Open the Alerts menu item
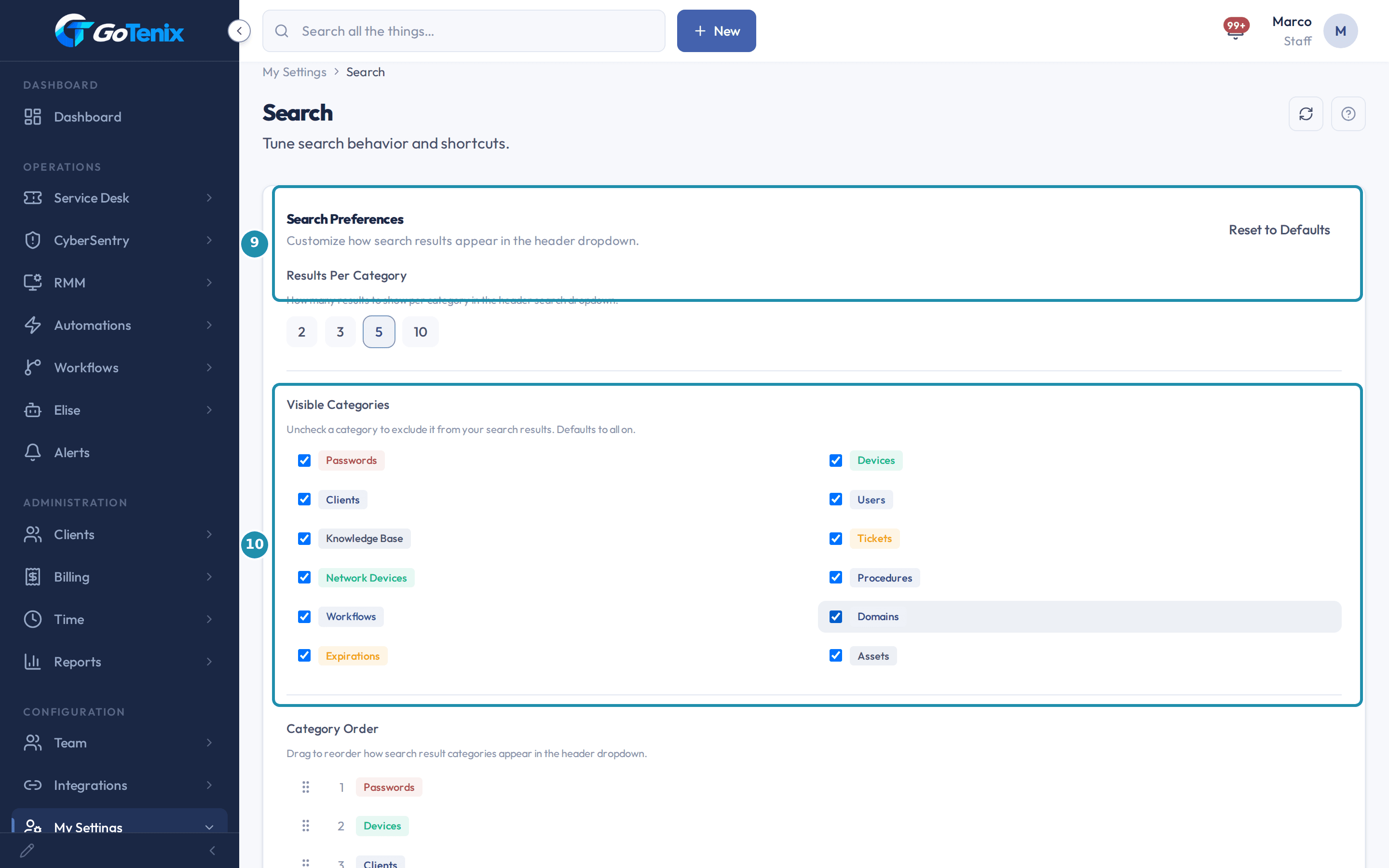1389x868 pixels. (x=120, y=452)
